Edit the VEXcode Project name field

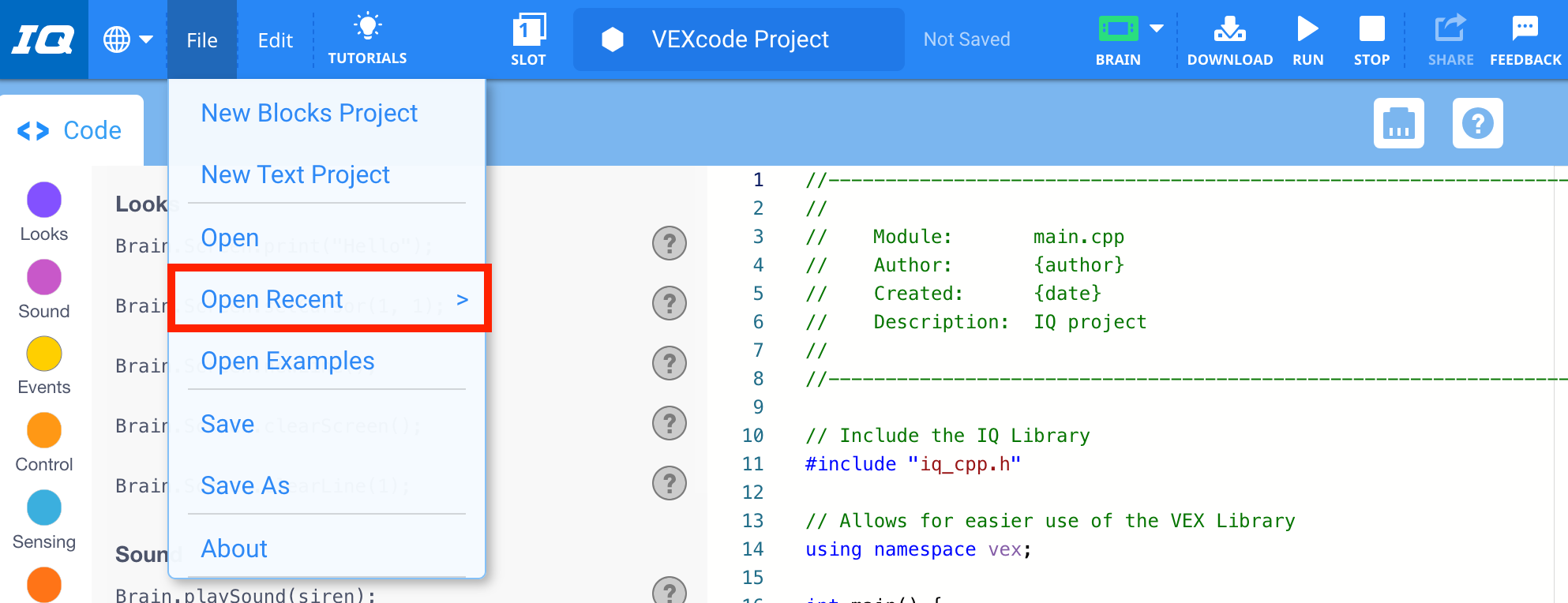(740, 39)
